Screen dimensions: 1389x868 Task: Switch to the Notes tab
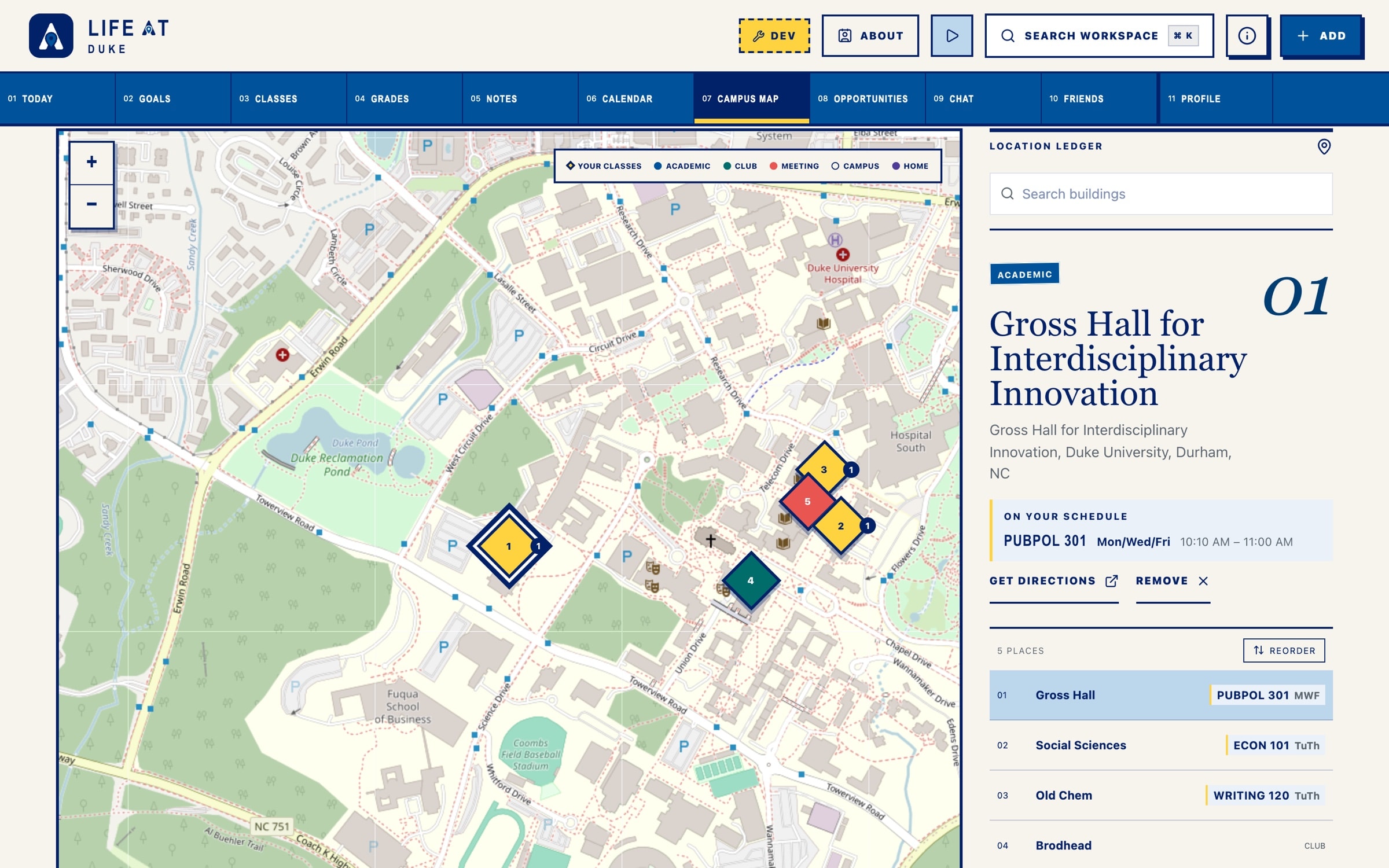click(520, 99)
